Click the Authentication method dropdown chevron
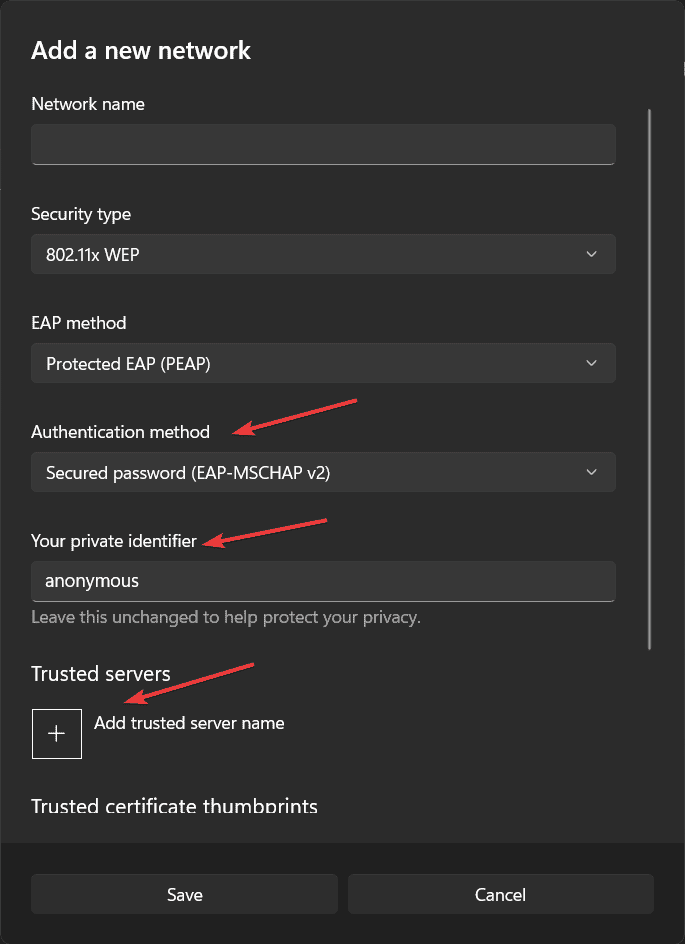The image size is (685, 944). (x=591, y=472)
